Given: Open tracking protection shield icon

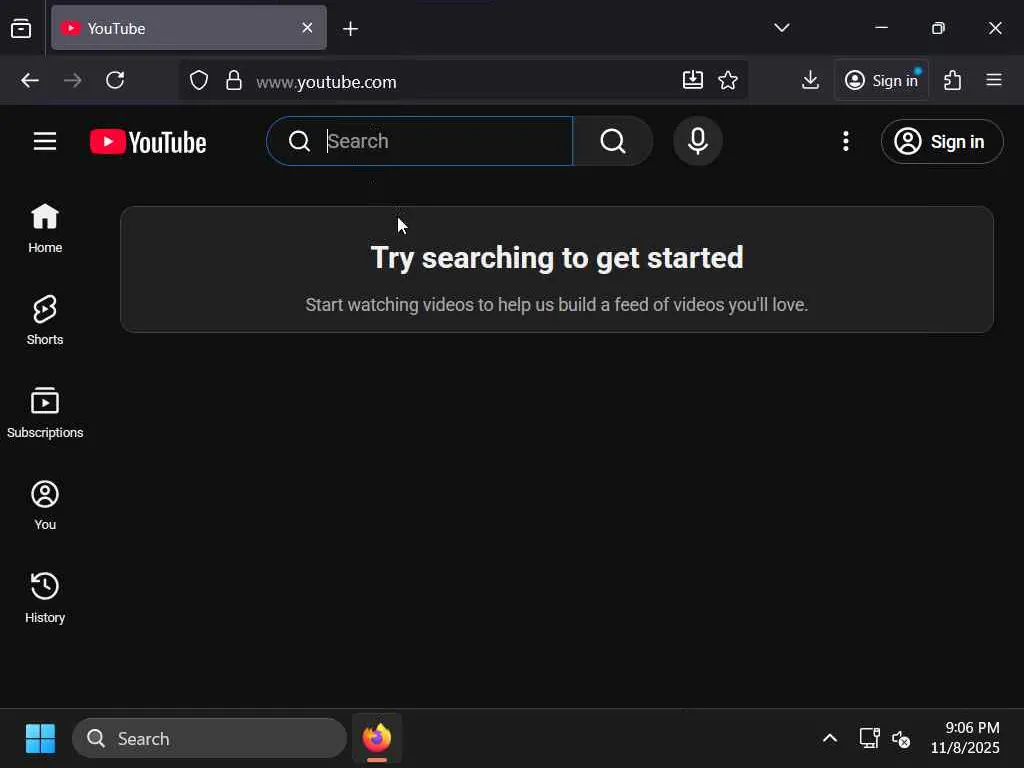Looking at the screenshot, I should [x=199, y=81].
